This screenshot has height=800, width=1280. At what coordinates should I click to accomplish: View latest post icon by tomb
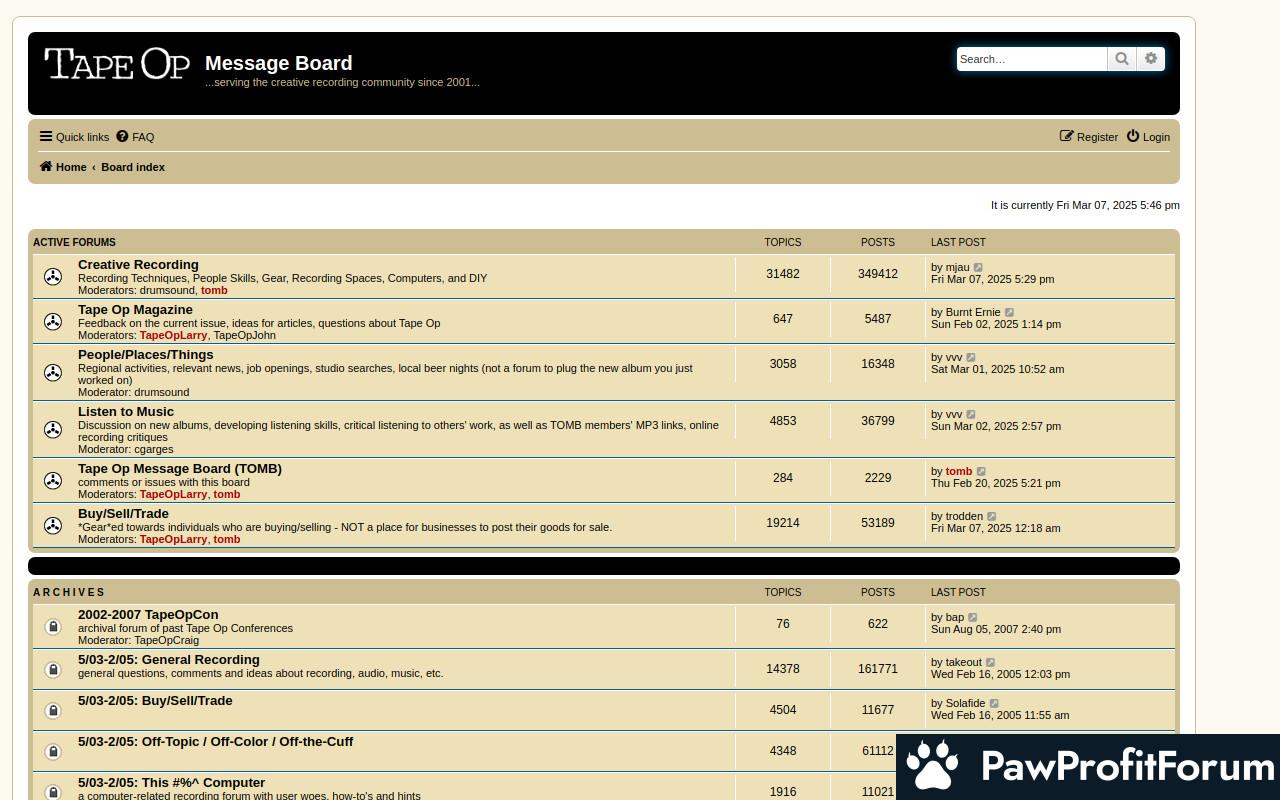coord(981,472)
